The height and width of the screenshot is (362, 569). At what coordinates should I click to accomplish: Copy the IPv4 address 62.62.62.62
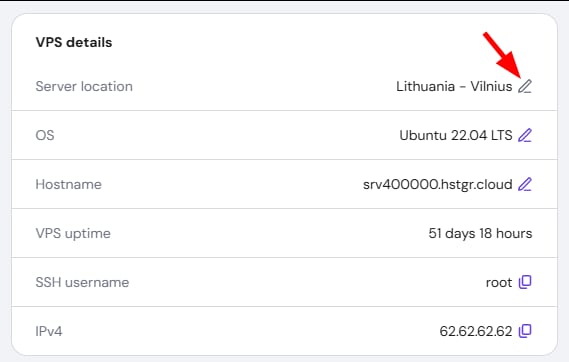click(525, 331)
